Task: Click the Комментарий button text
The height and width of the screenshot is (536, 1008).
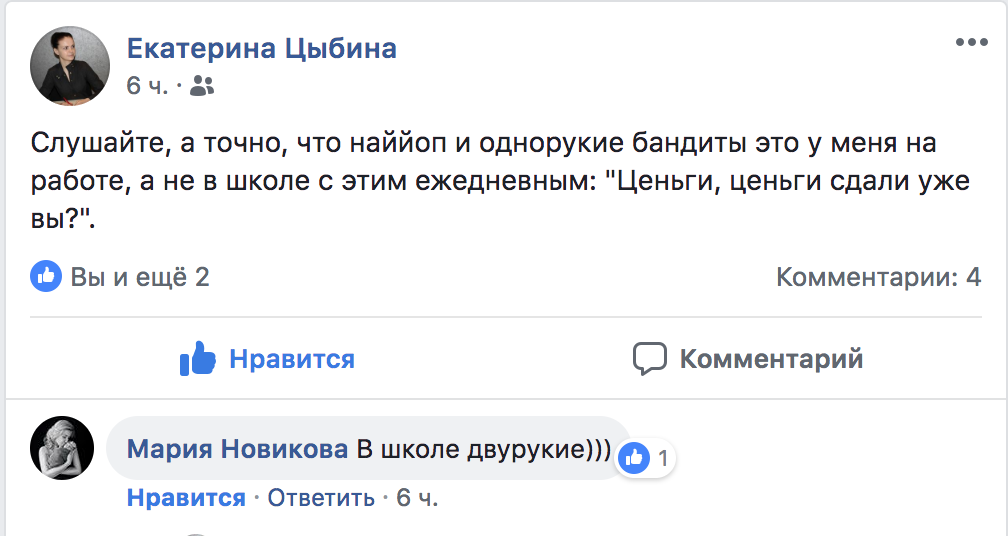Action: click(x=771, y=359)
